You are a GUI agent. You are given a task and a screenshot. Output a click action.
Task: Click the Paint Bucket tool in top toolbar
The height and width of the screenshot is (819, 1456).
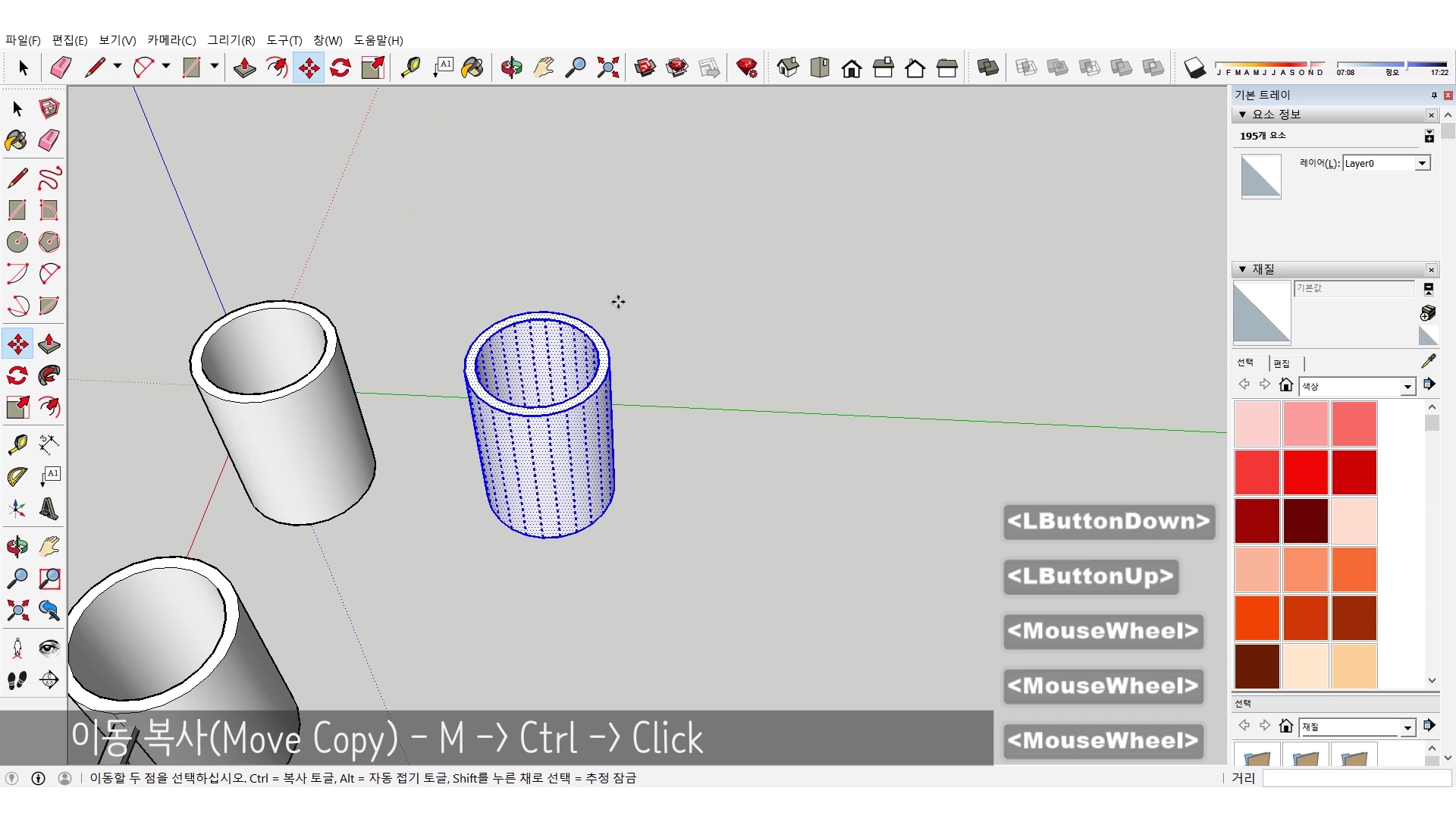click(x=472, y=67)
